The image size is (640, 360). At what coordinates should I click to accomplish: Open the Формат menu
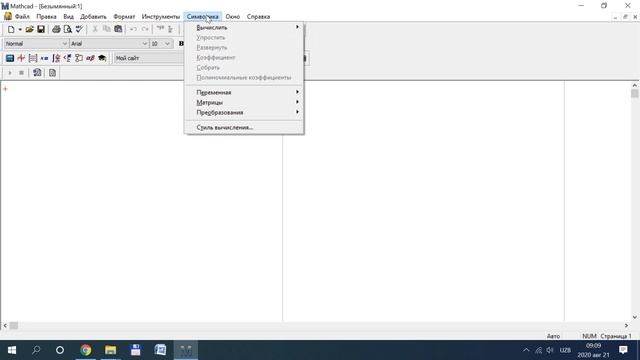(124, 17)
